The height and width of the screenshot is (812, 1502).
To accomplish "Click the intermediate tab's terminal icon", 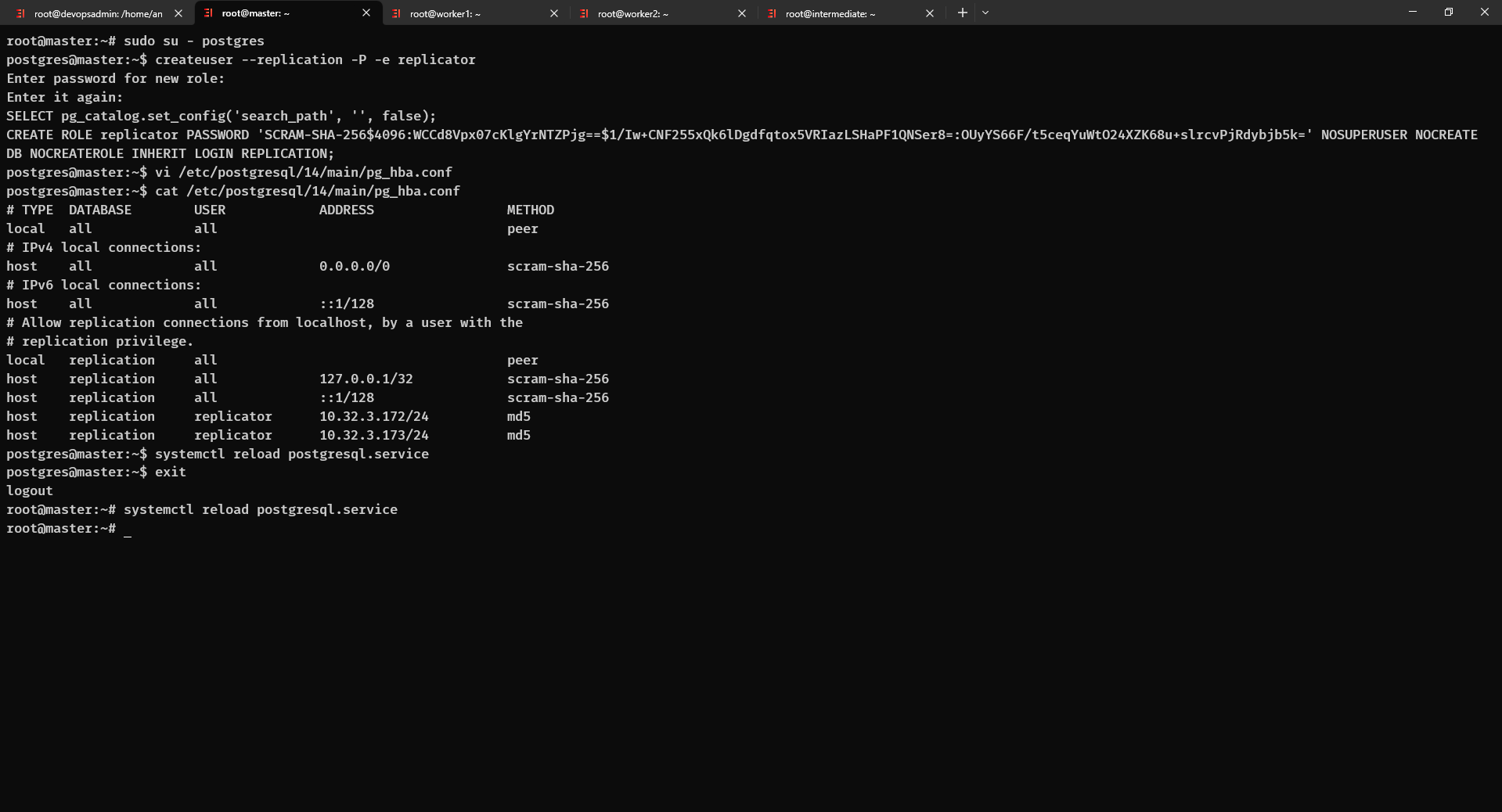I will [x=773, y=13].
